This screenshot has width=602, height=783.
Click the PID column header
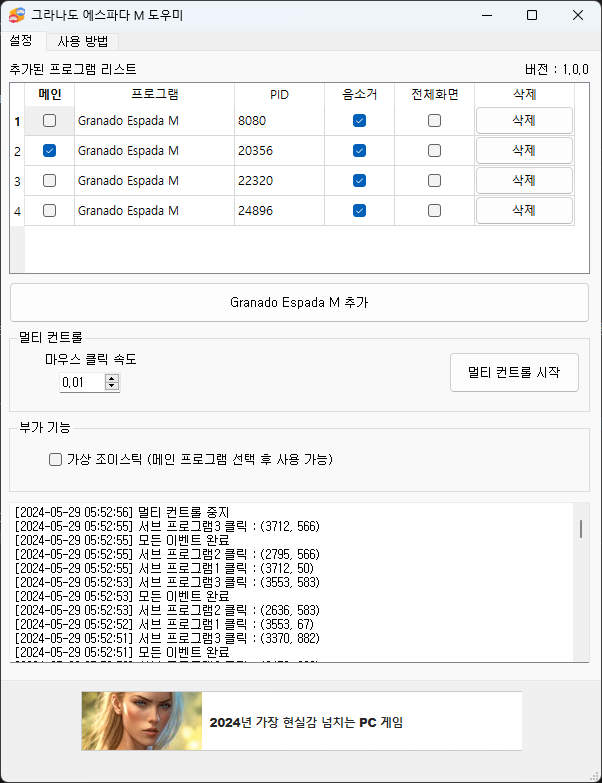click(x=280, y=94)
